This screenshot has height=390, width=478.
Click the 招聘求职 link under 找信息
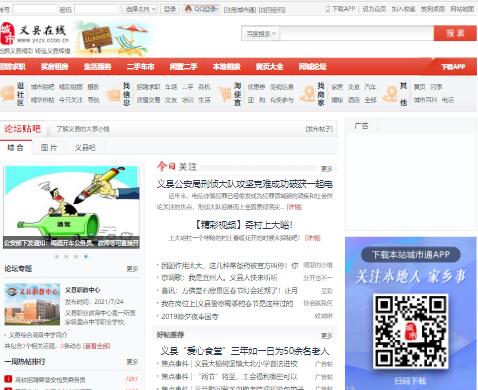pos(148,87)
